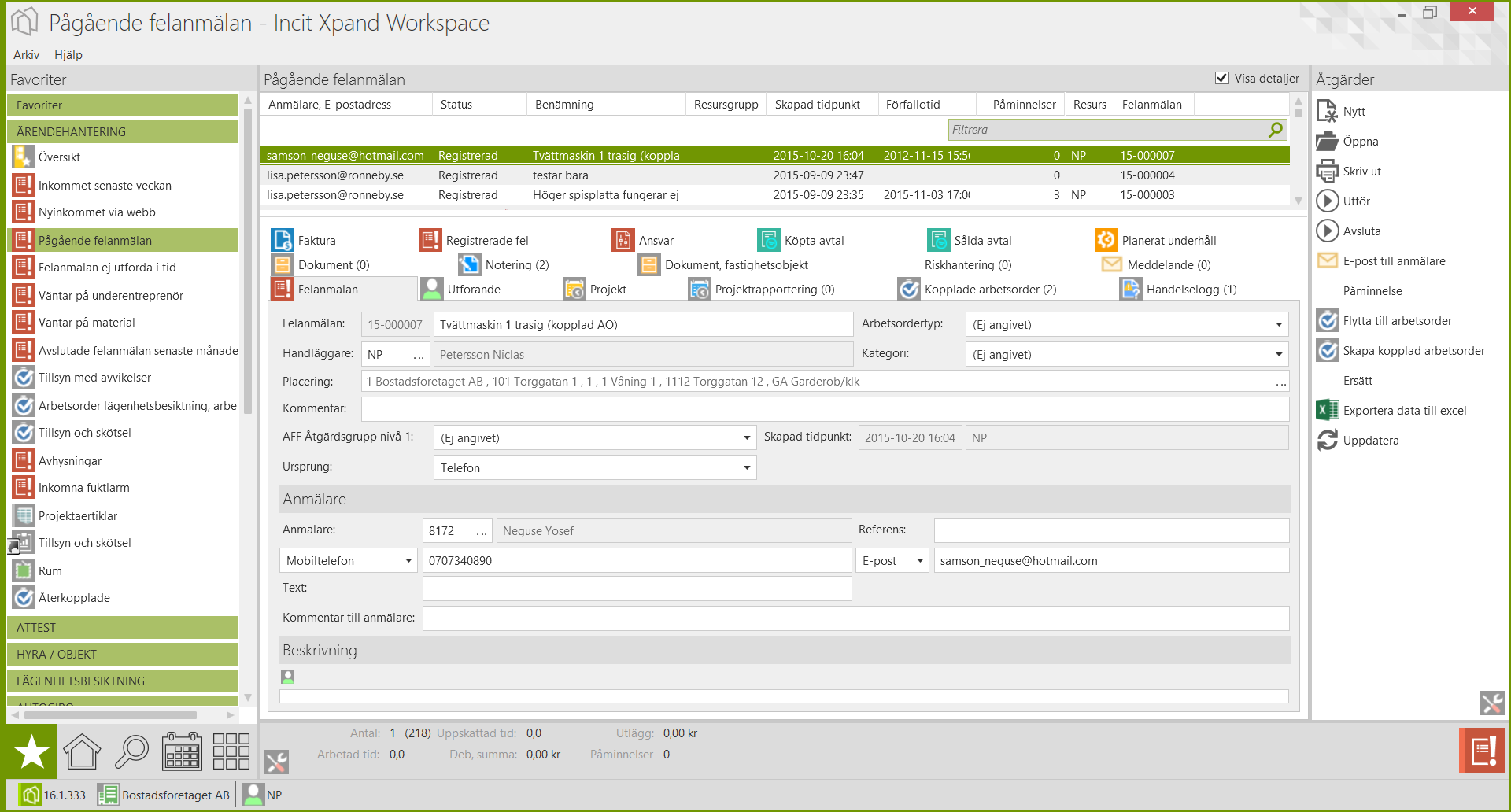Click the Öppna folder icon
This screenshot has height=812, width=1511.
point(1327,142)
